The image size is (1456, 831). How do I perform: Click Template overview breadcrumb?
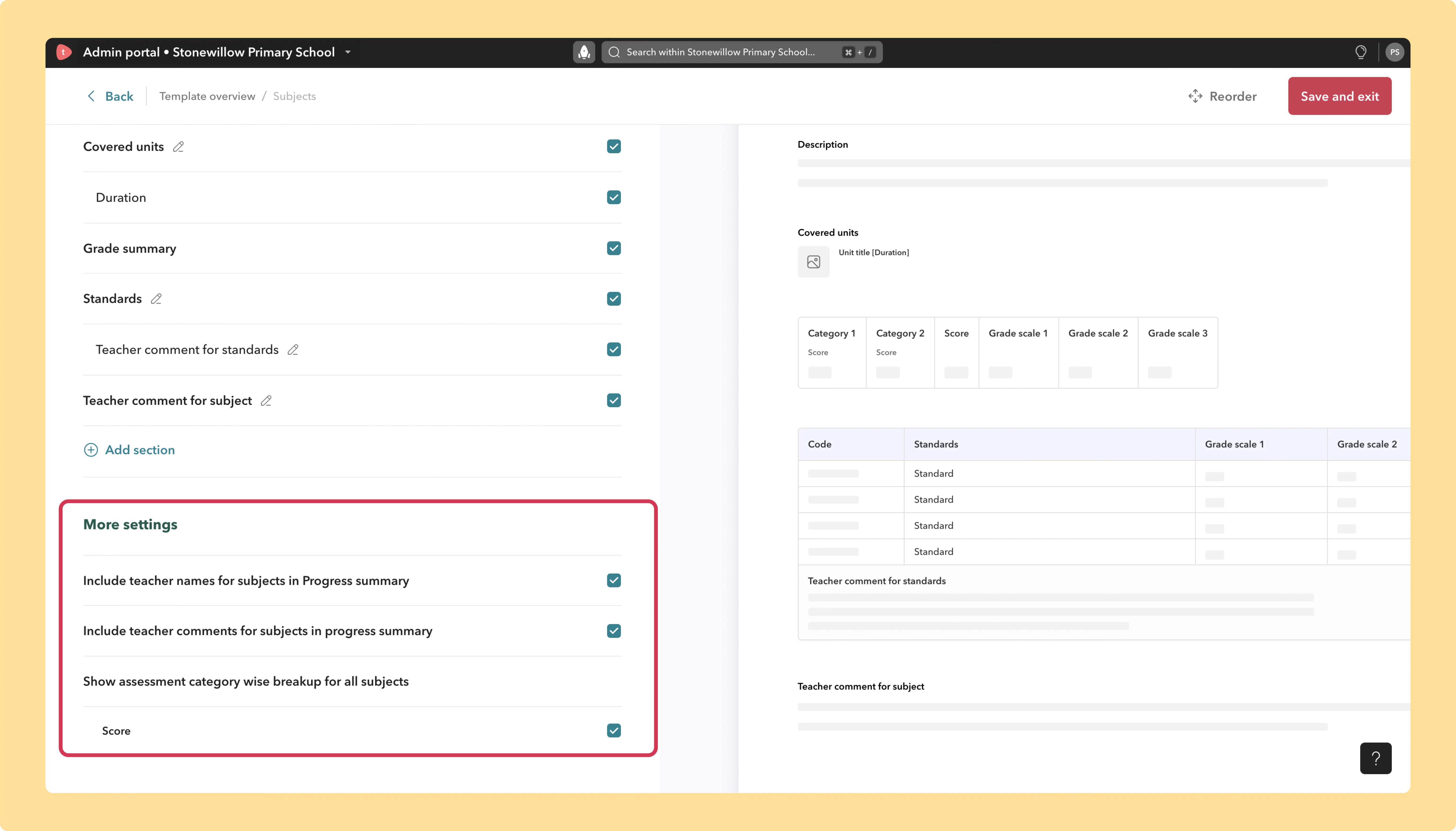click(207, 96)
